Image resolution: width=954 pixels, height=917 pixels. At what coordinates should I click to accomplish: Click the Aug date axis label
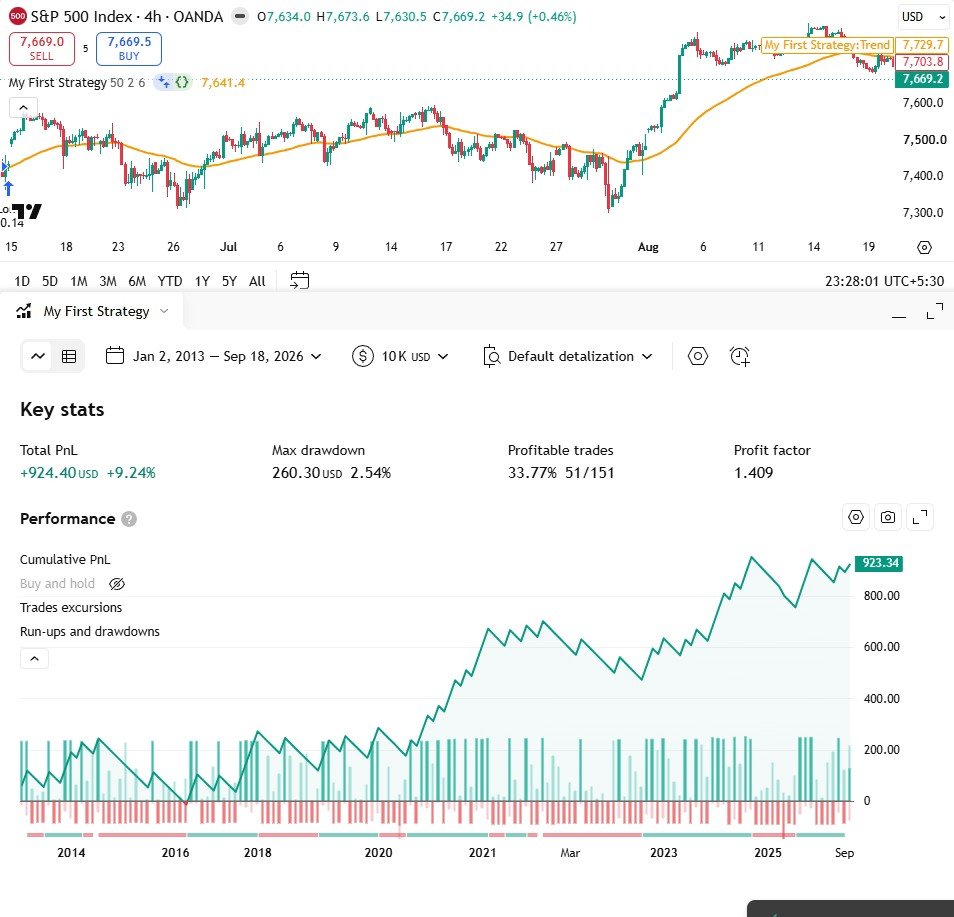pos(648,247)
